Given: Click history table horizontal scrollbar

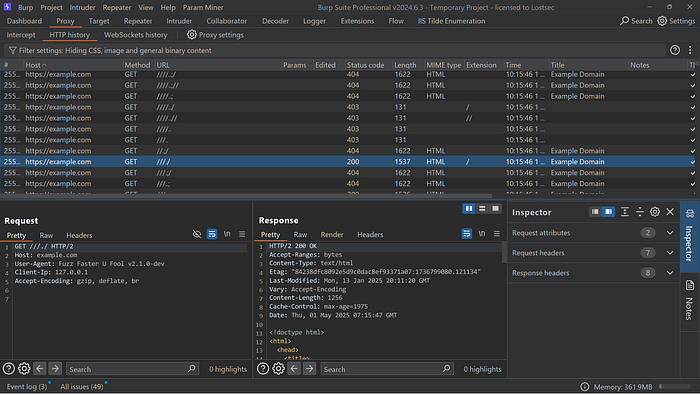Looking at the screenshot, I should pyautogui.click(x=246, y=196).
